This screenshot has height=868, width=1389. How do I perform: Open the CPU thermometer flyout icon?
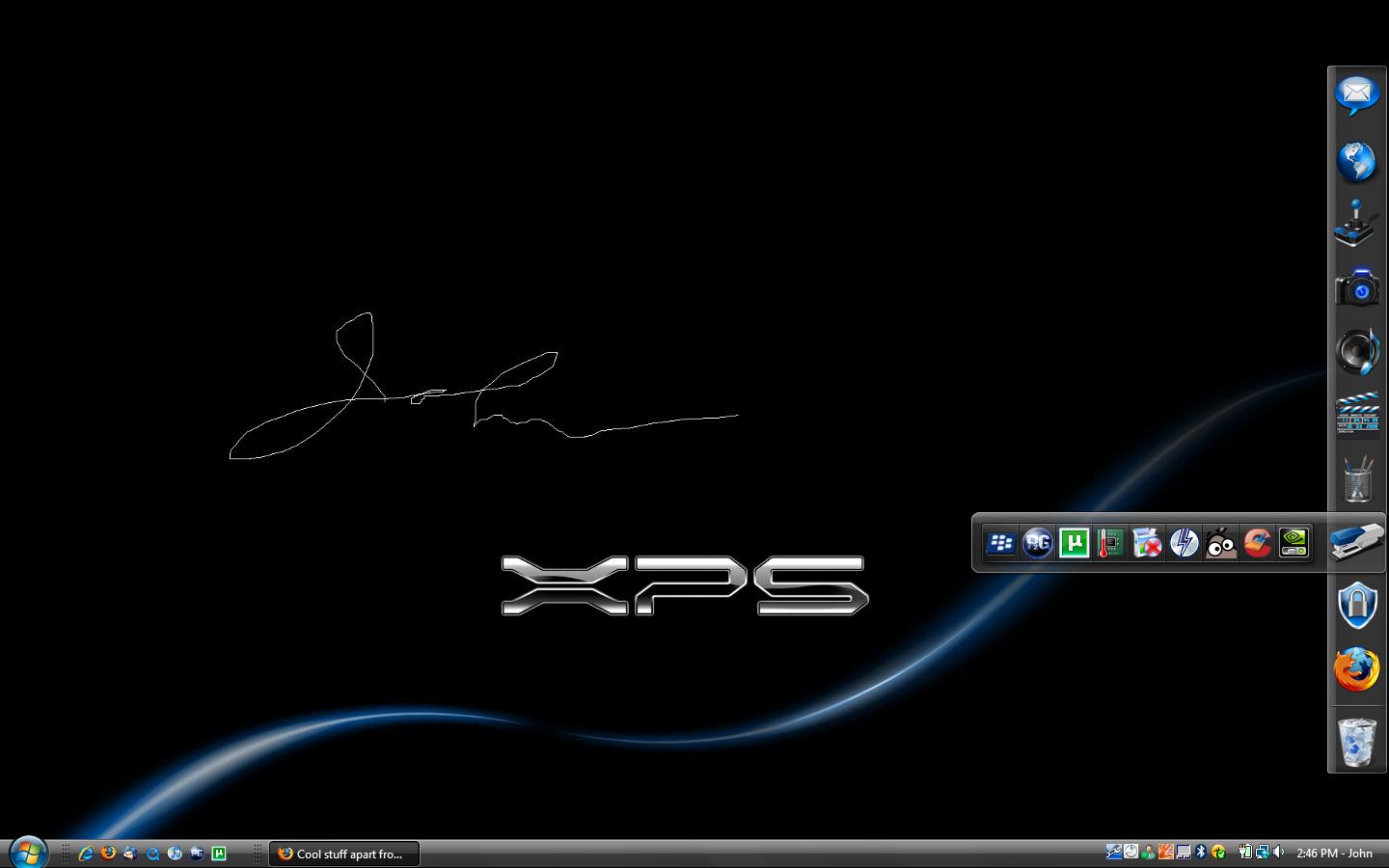pyautogui.click(x=1110, y=544)
